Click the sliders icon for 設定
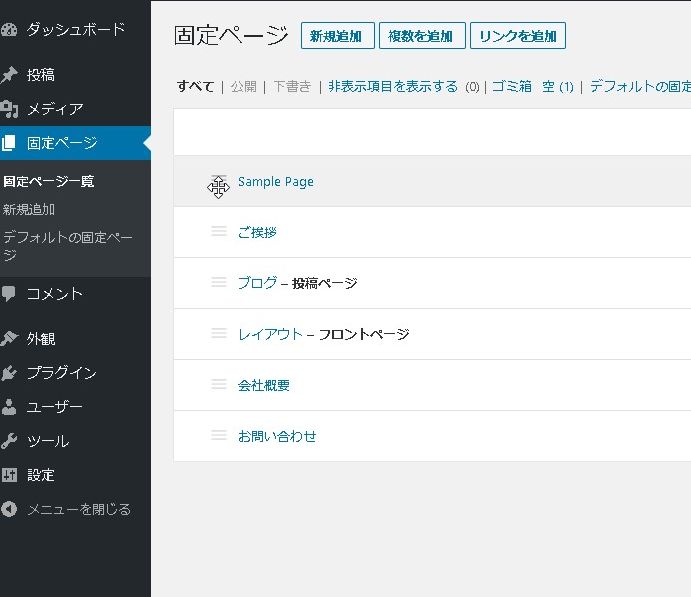This screenshot has width=691, height=597. click(x=9, y=475)
